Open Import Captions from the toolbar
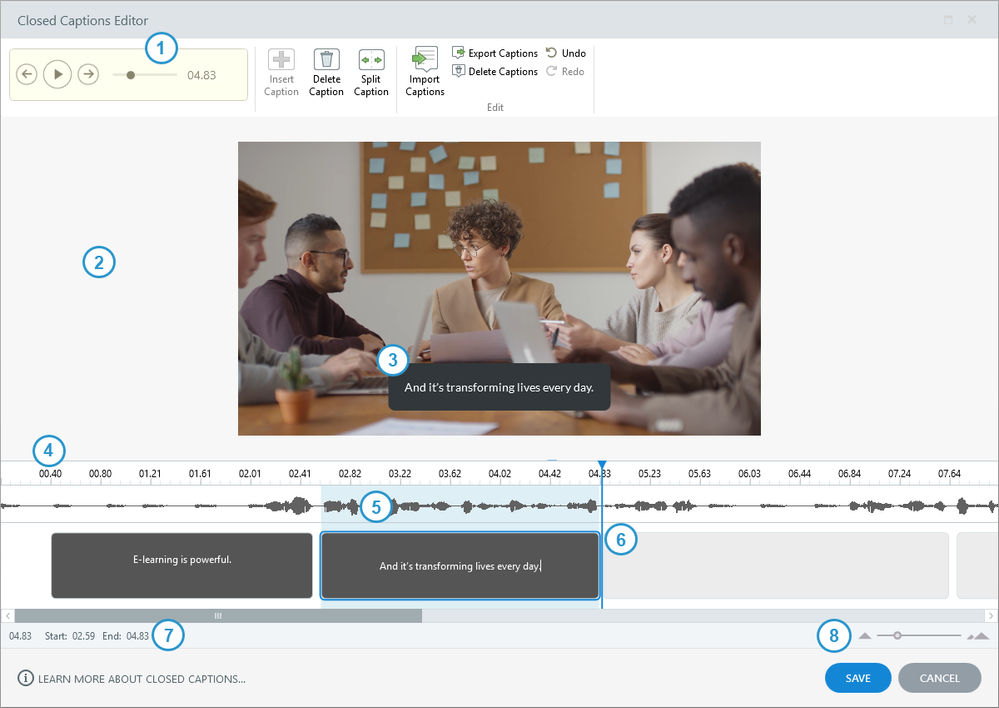 [x=425, y=60]
